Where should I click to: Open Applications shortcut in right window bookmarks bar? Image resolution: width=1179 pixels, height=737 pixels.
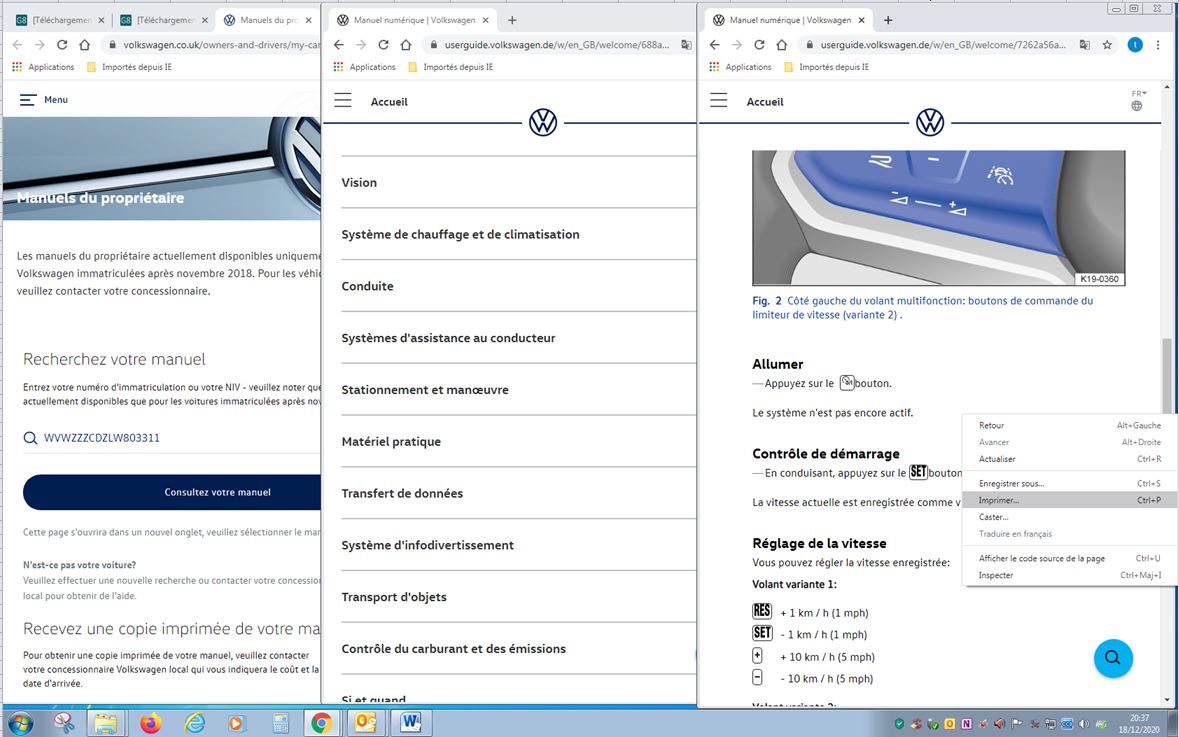[x=741, y=67]
